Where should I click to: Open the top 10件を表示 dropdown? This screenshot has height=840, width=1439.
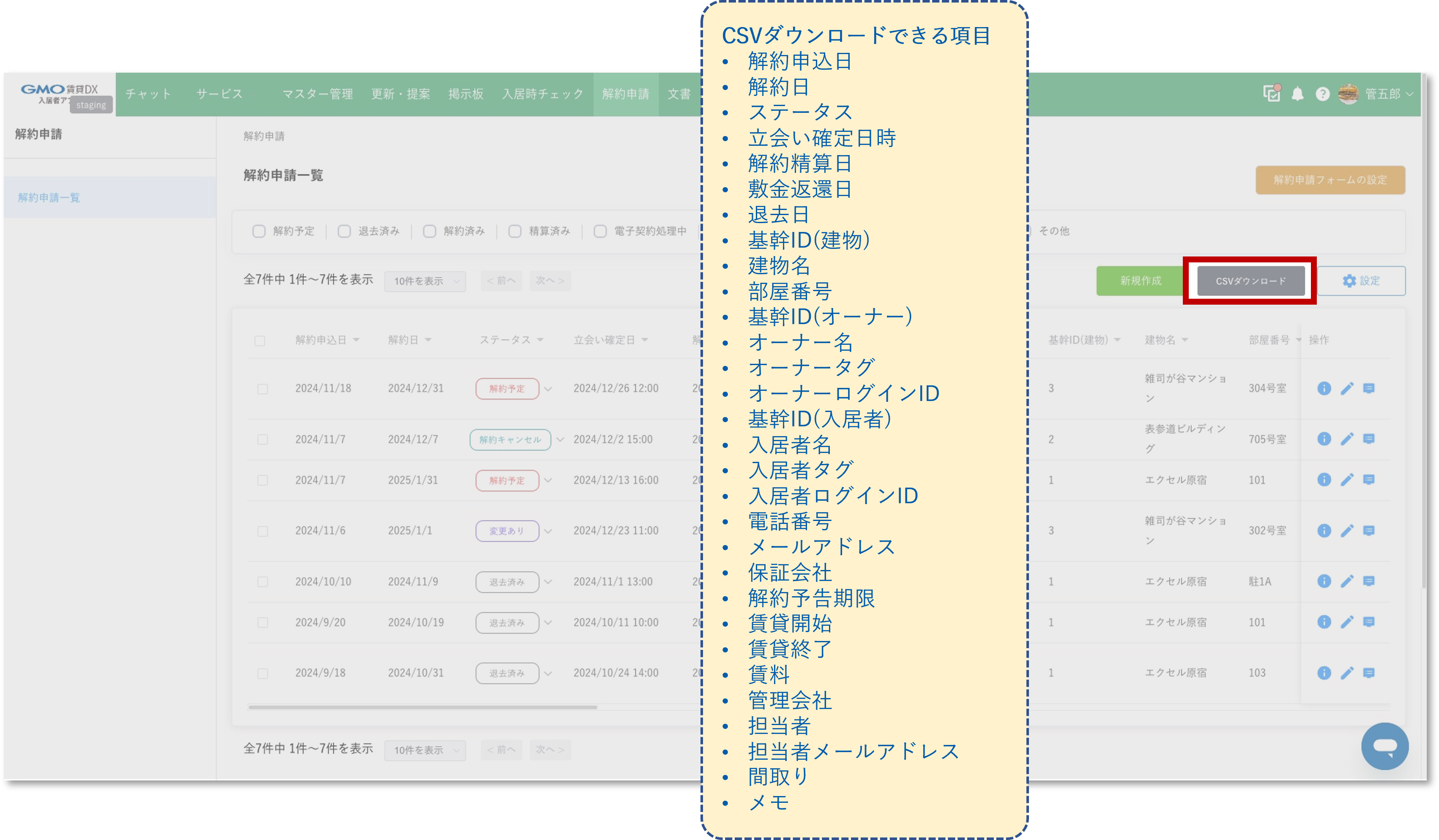pyautogui.click(x=425, y=281)
